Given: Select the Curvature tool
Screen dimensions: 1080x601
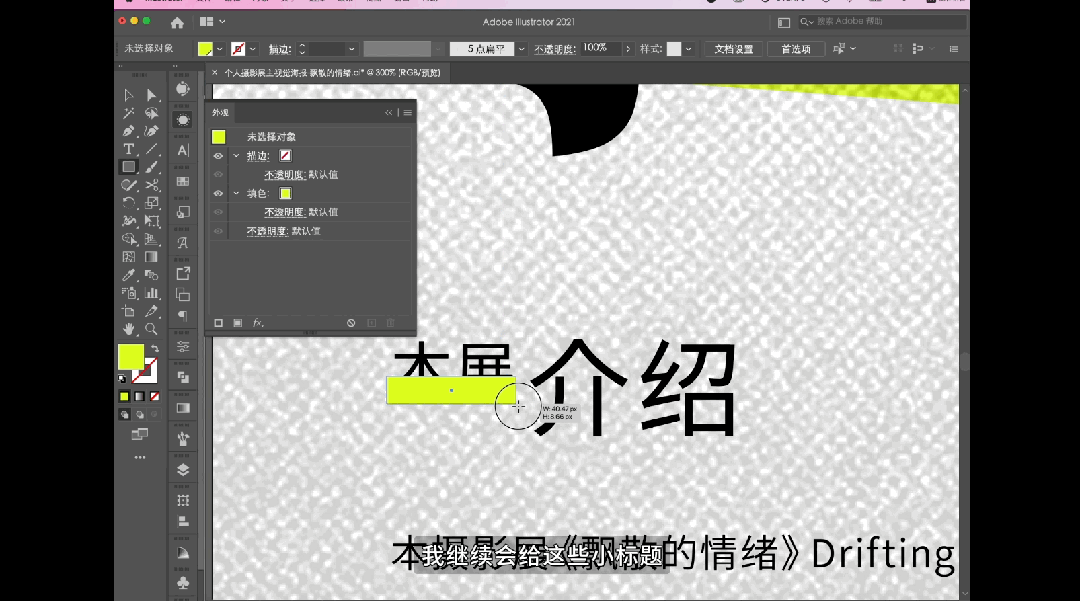Looking at the screenshot, I should [152, 131].
